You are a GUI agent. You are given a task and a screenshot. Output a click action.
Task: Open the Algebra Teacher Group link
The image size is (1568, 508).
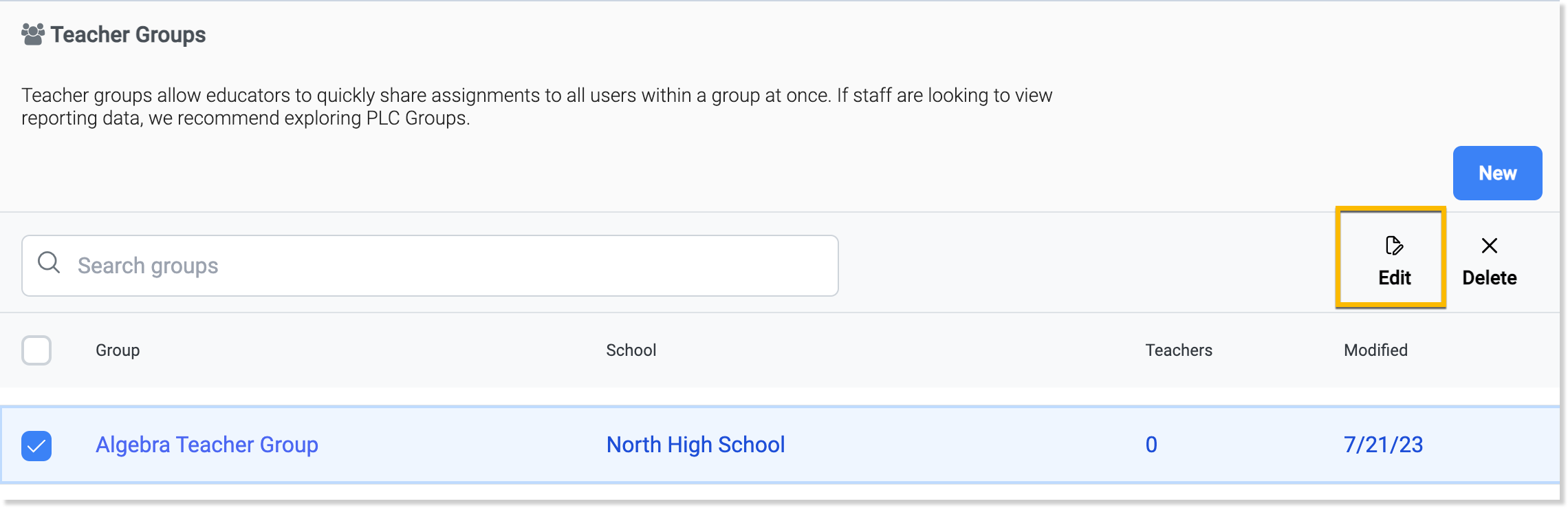(x=206, y=445)
